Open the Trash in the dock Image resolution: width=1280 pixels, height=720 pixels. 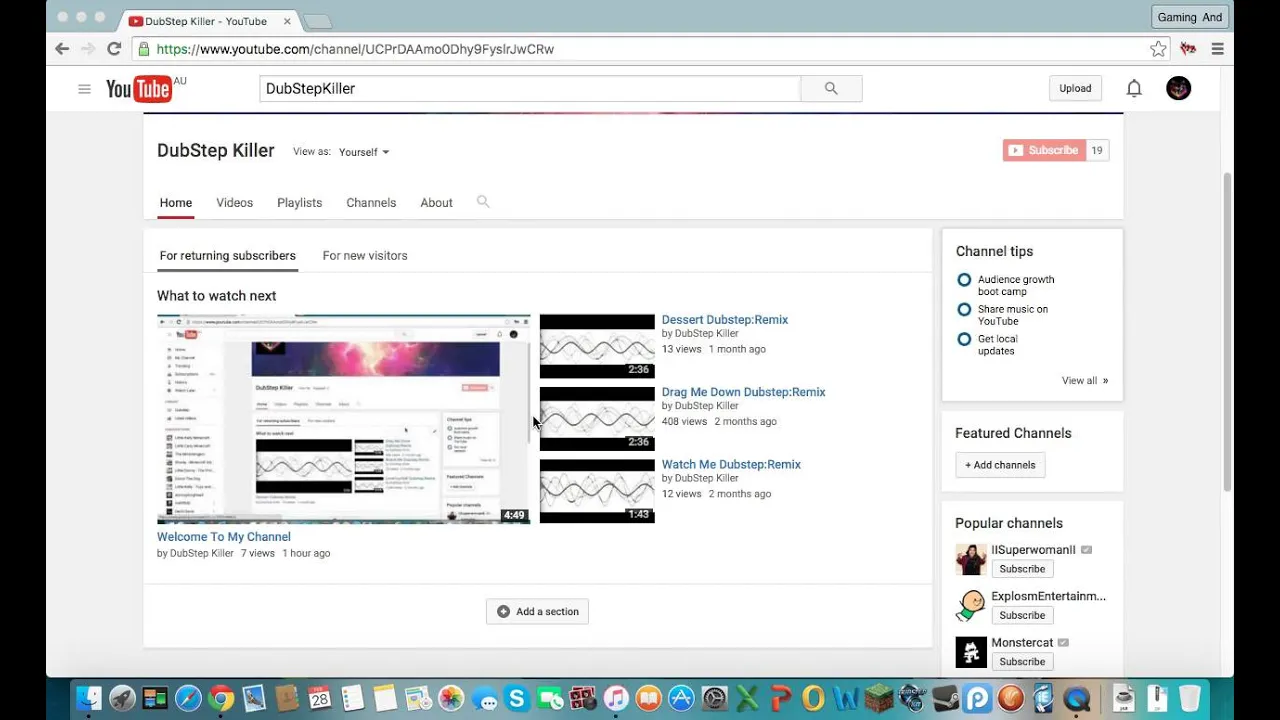(x=1189, y=698)
